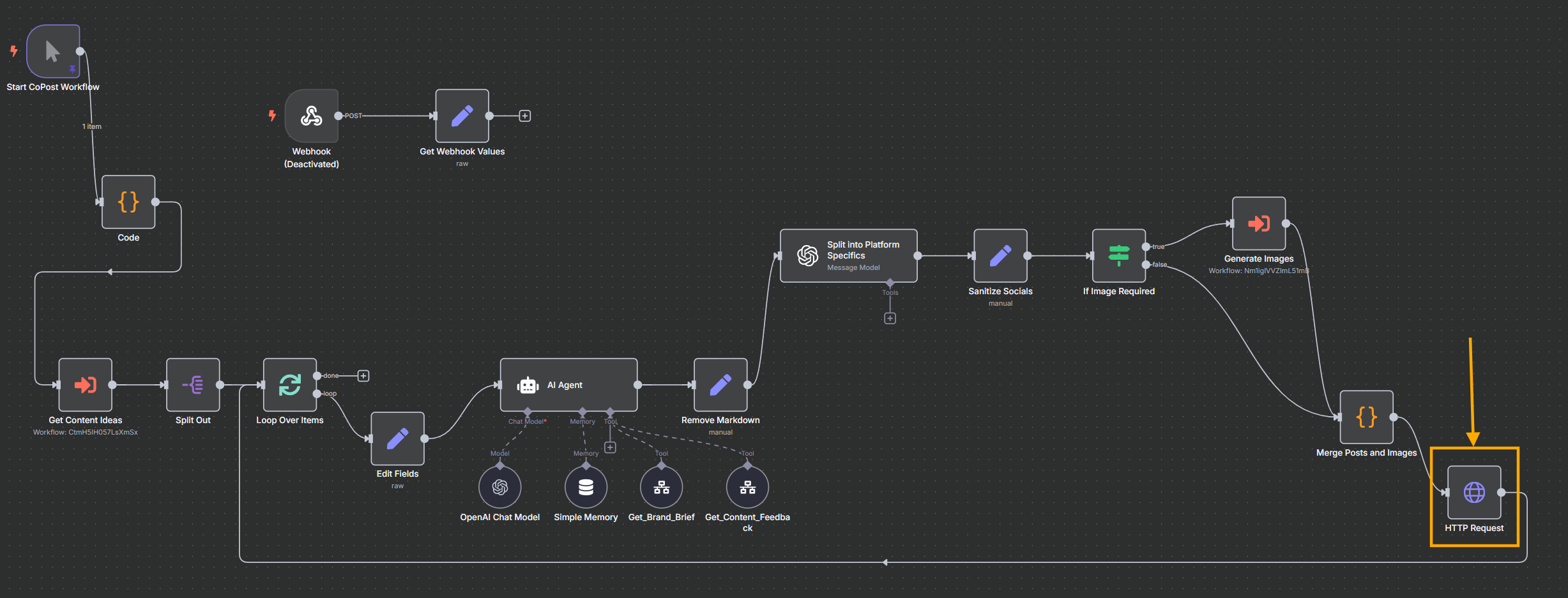Screen dimensions: 1568x598
Task: Open the Remove Markdown node
Action: coord(720,384)
